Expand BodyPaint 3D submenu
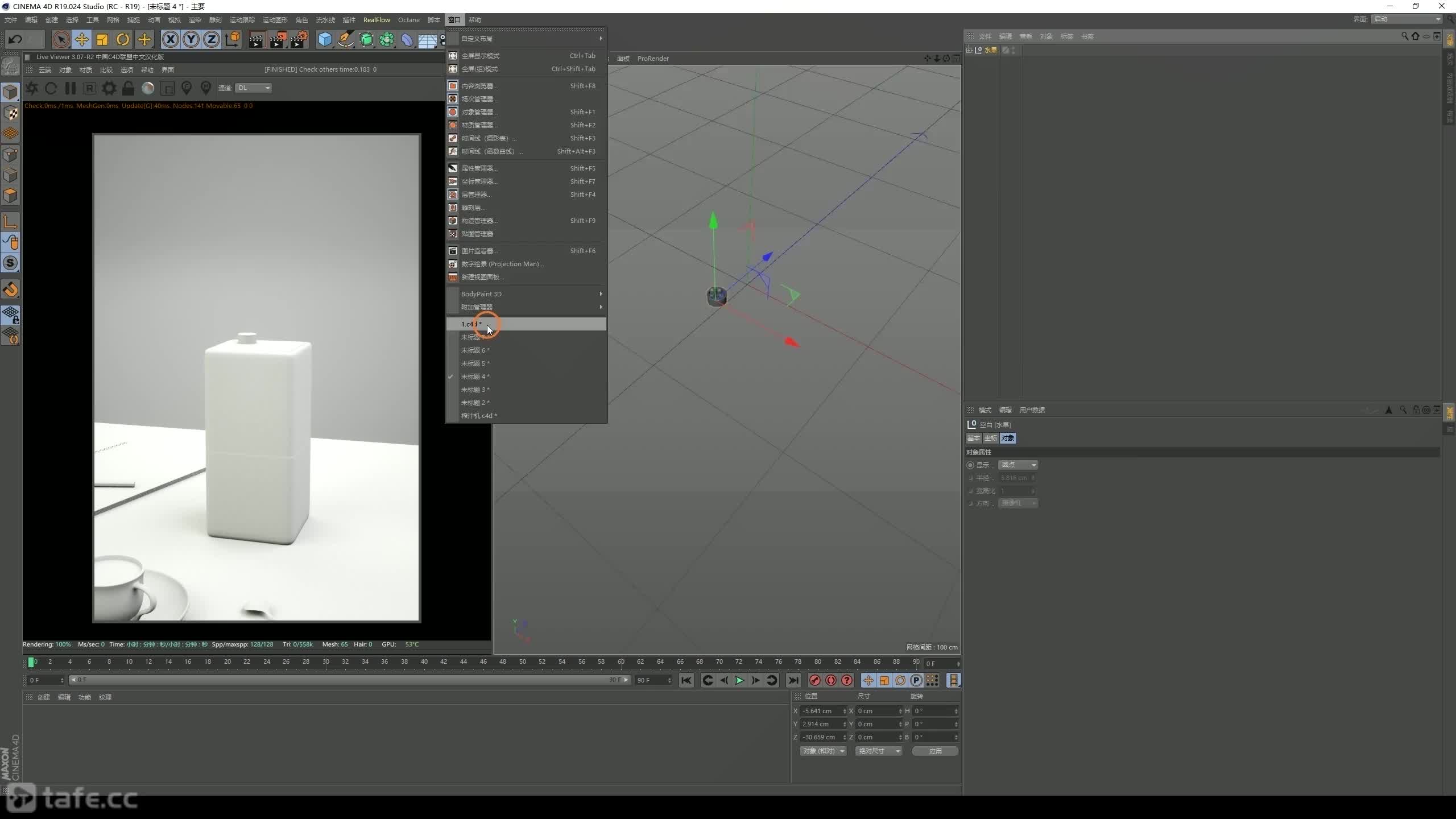Screen dimensions: 1456x819 526,294
